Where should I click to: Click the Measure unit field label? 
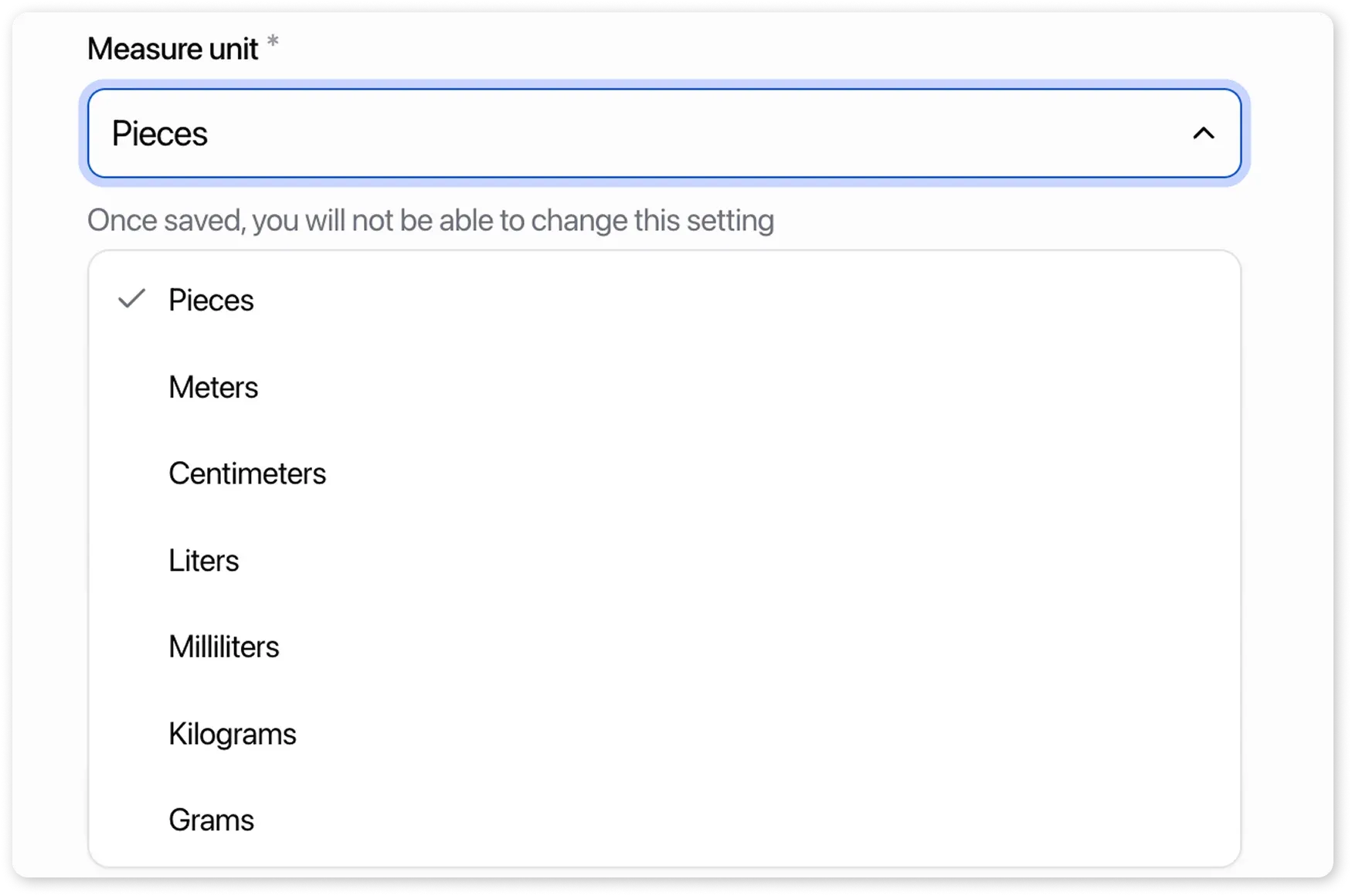(x=172, y=49)
